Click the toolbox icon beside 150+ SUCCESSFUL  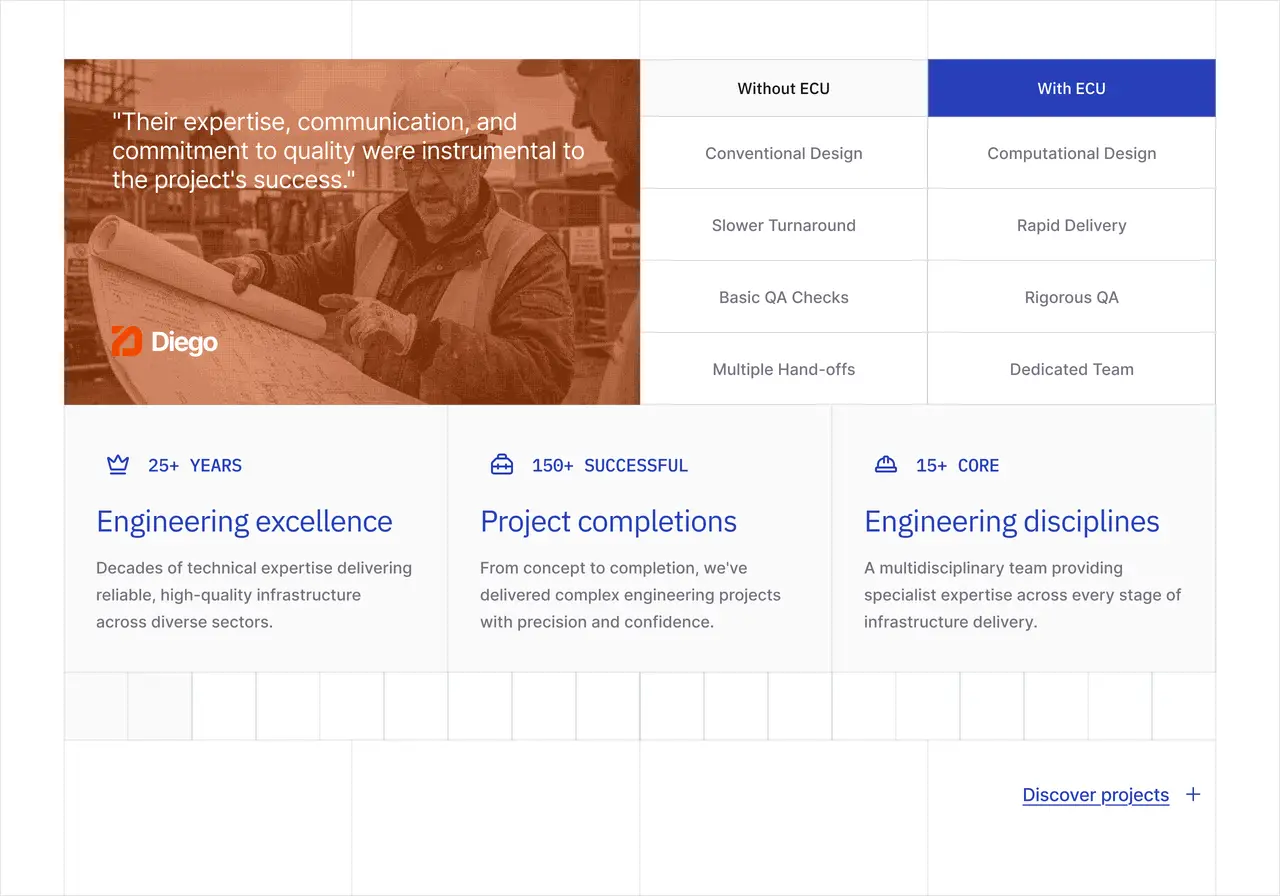(x=502, y=464)
